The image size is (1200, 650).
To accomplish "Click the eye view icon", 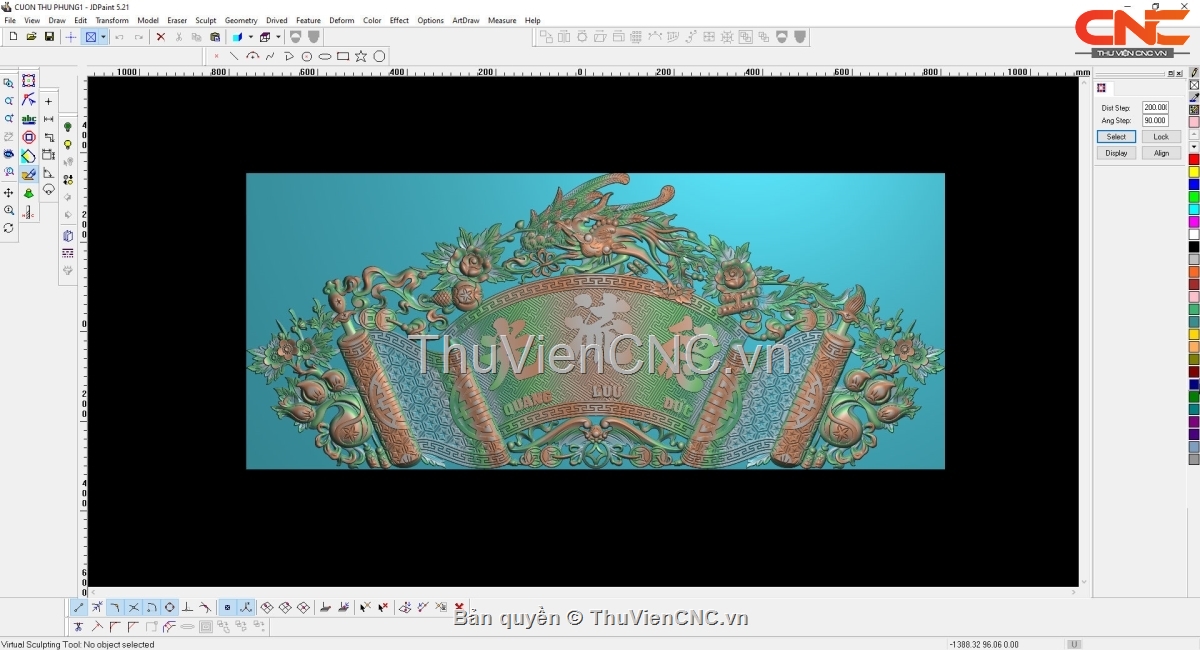I will coord(9,155).
